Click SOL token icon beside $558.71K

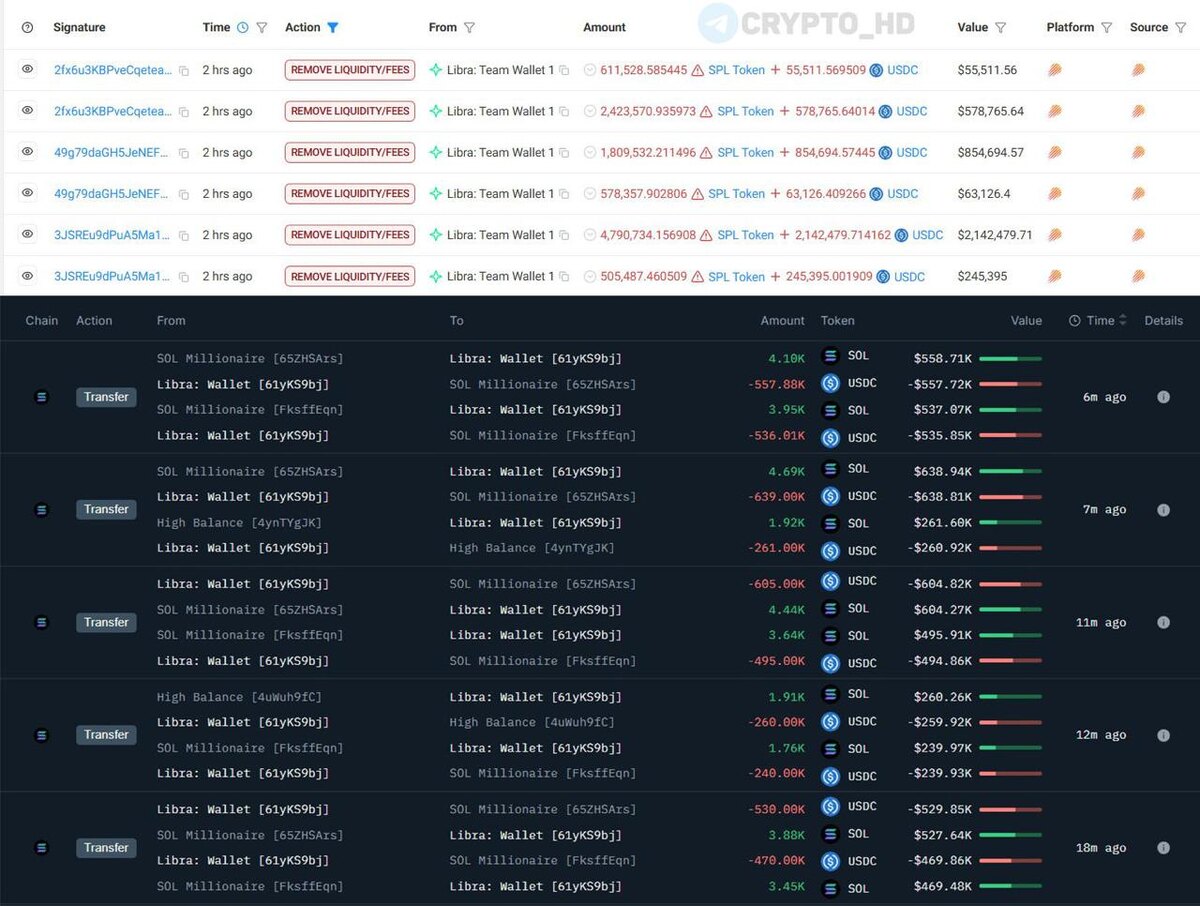coord(830,356)
